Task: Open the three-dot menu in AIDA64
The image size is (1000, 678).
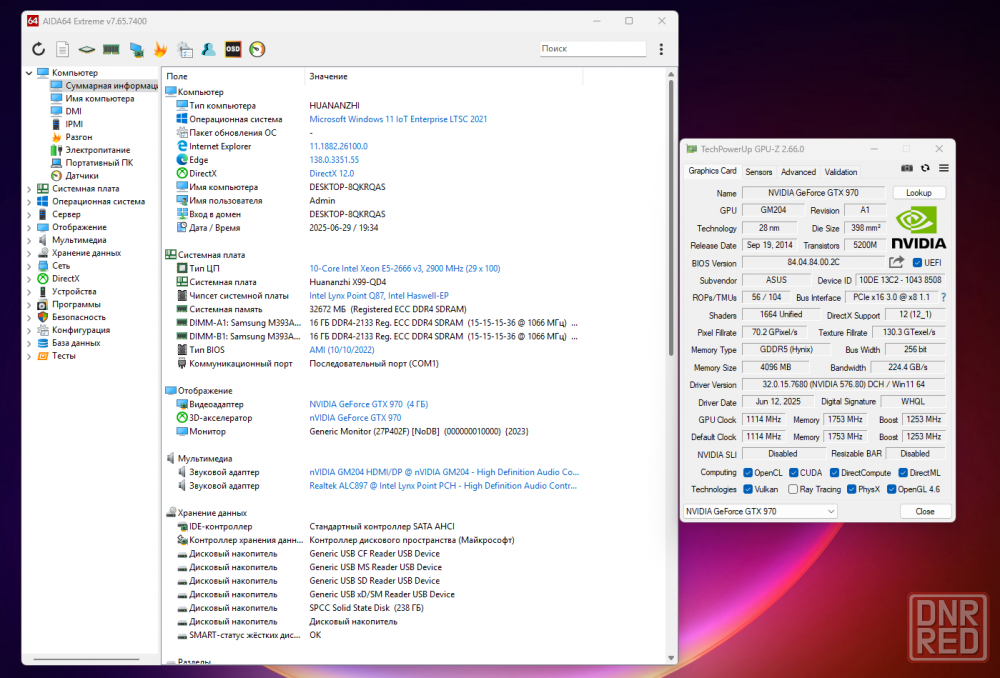Action: coord(661,49)
